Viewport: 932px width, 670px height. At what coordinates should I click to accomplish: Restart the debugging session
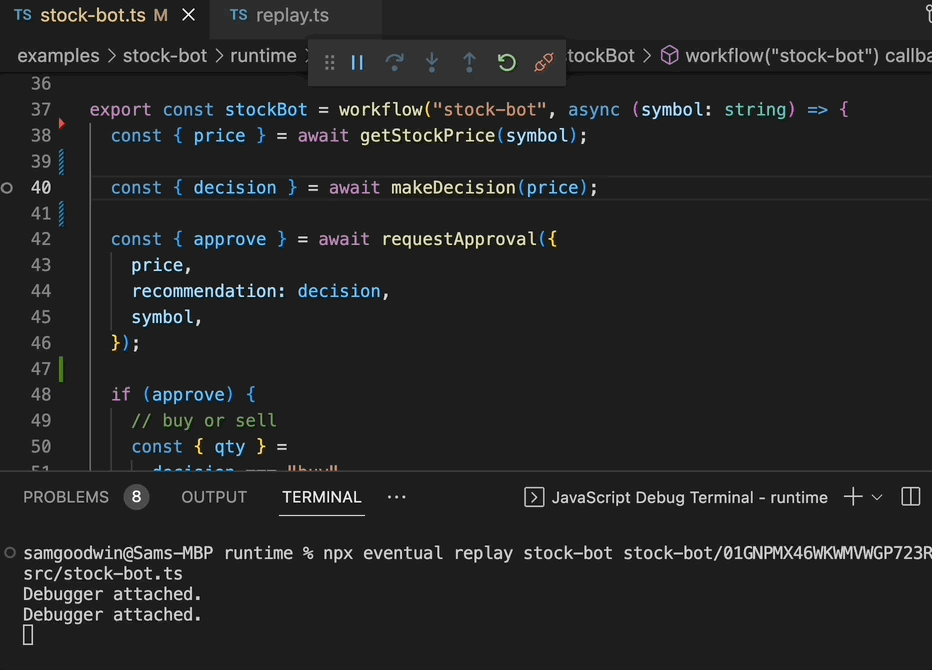507,63
